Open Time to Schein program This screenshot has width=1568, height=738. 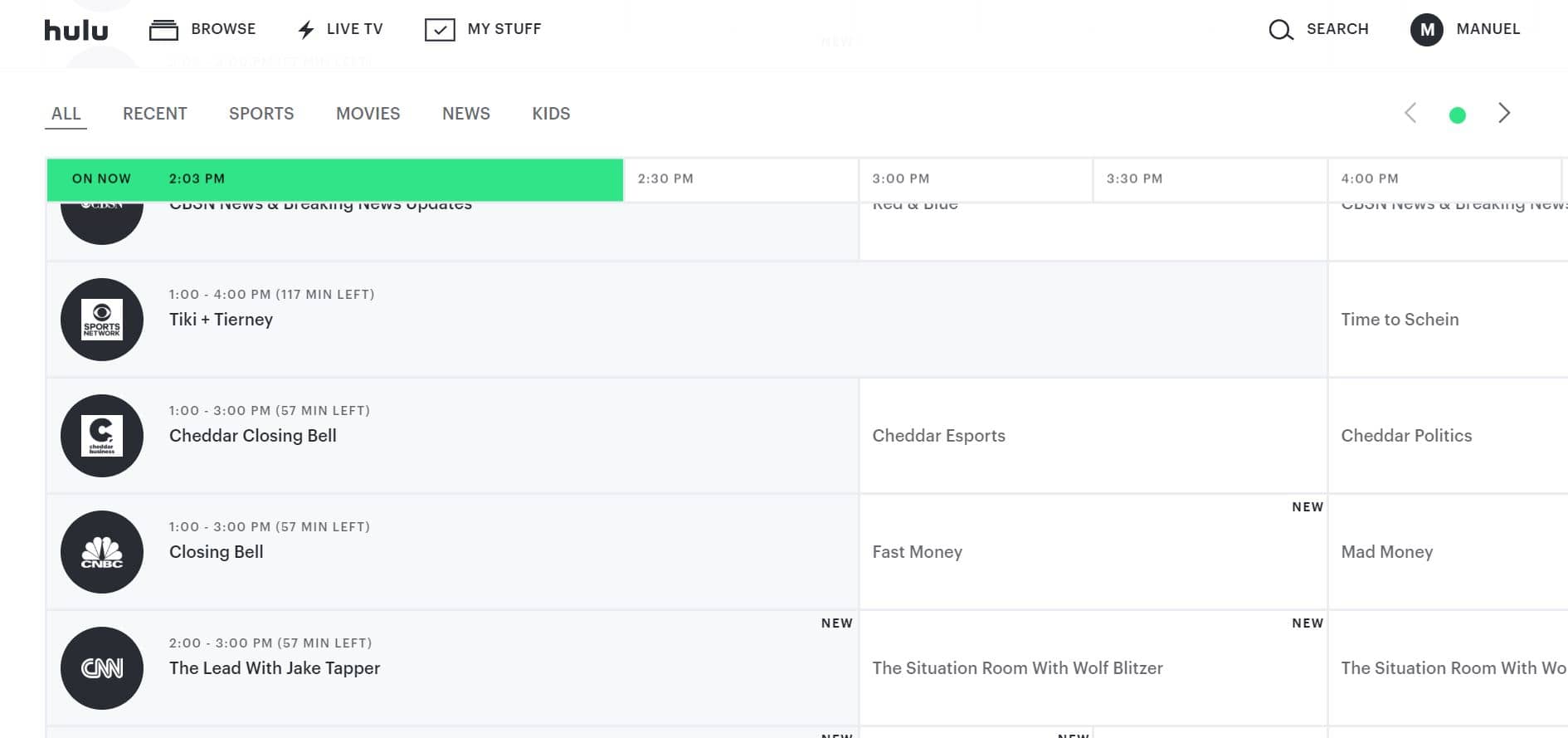coord(1449,320)
